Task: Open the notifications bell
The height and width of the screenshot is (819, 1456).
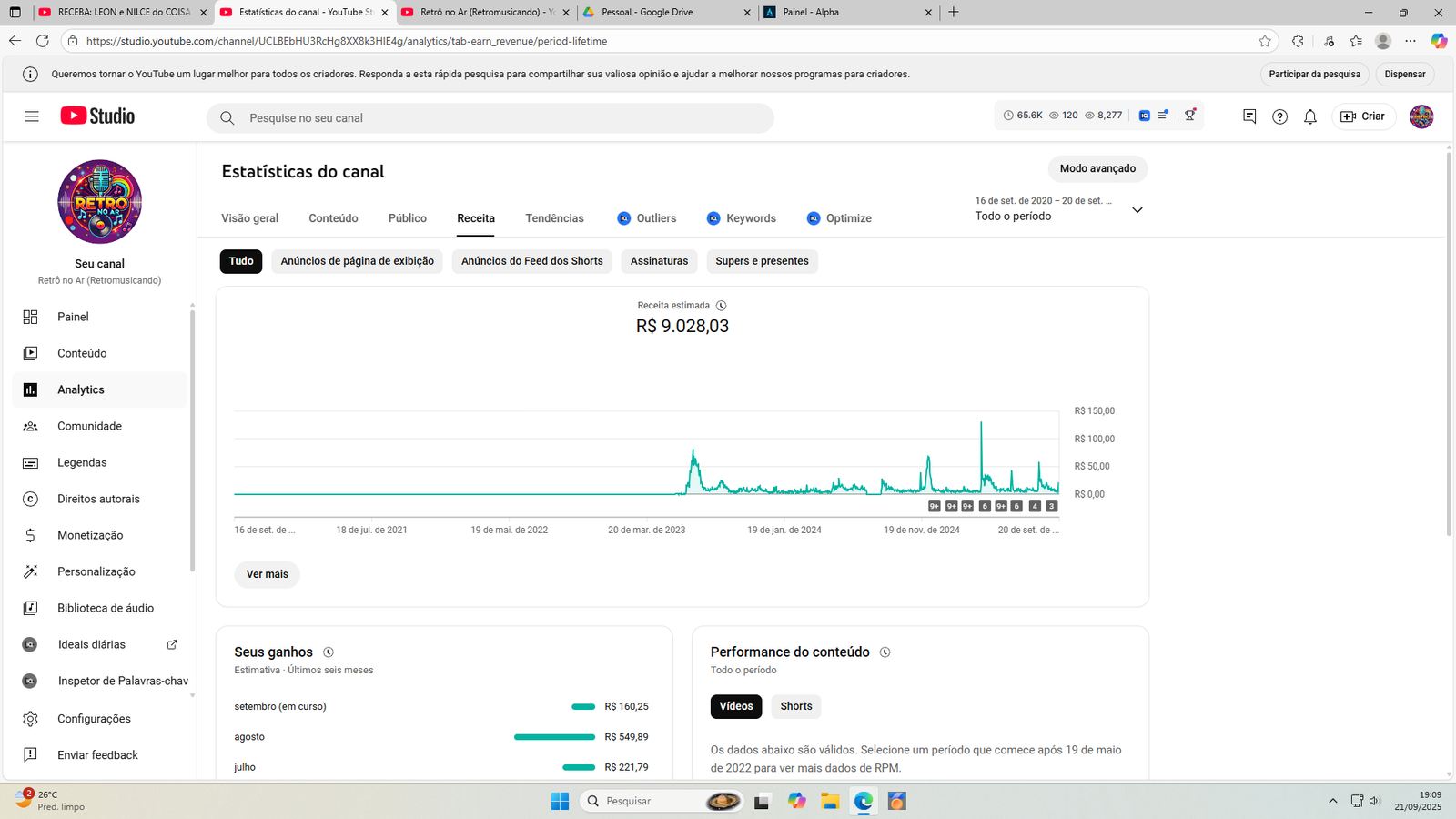Action: (x=1310, y=116)
